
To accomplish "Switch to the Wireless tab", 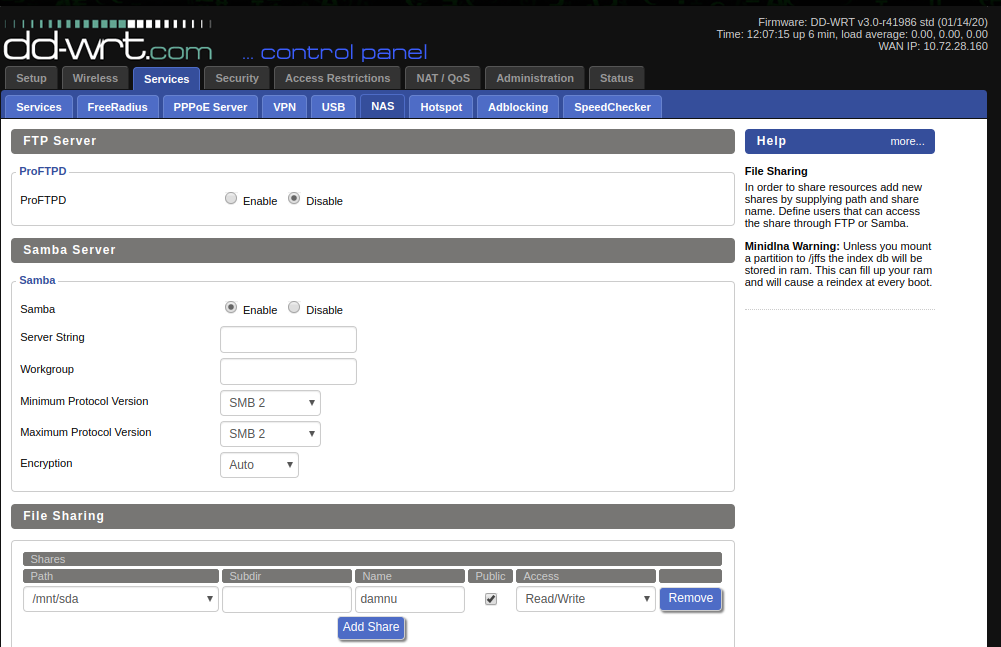I will tap(95, 78).
